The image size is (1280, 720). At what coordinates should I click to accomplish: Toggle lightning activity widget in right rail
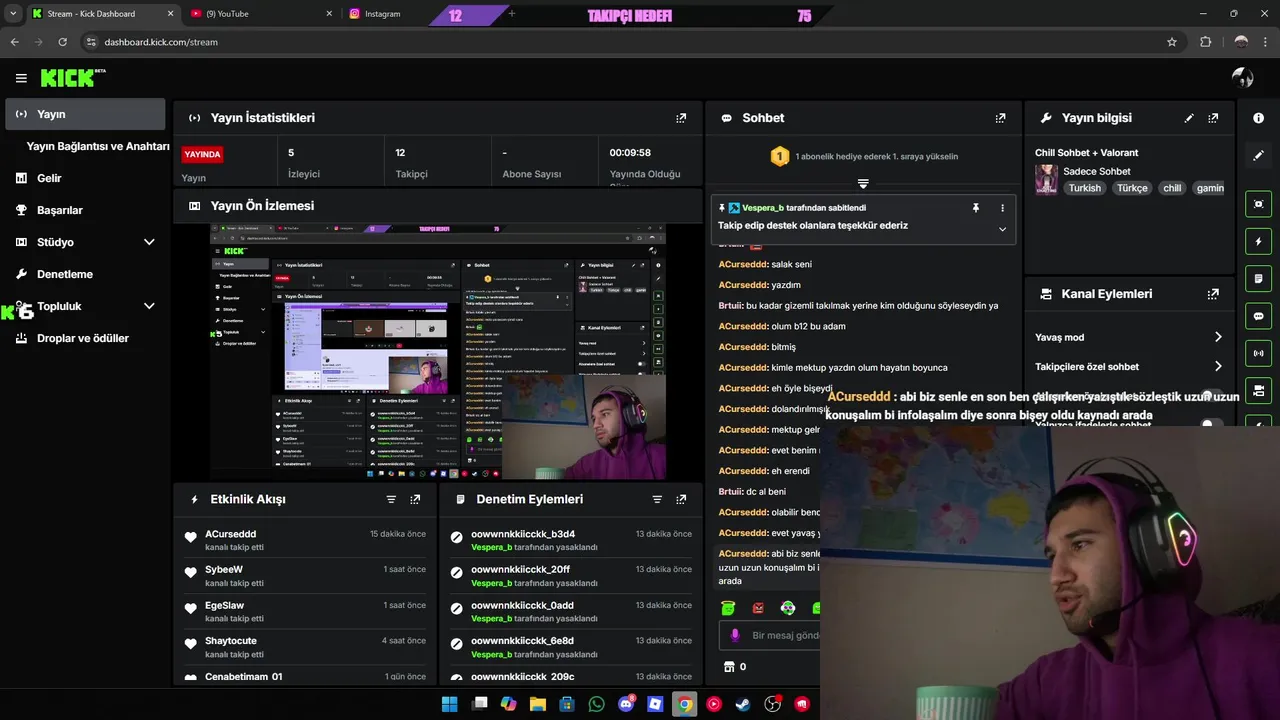(x=1258, y=241)
